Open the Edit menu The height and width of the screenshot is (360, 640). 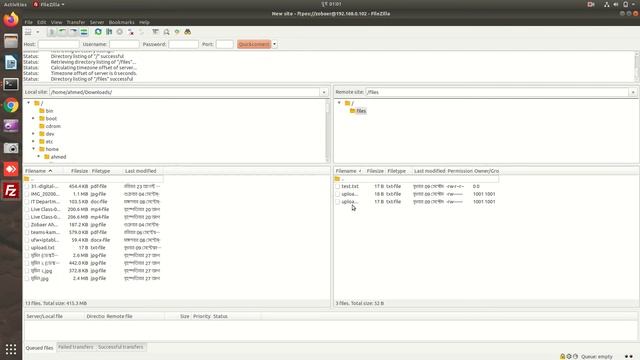click(42, 22)
